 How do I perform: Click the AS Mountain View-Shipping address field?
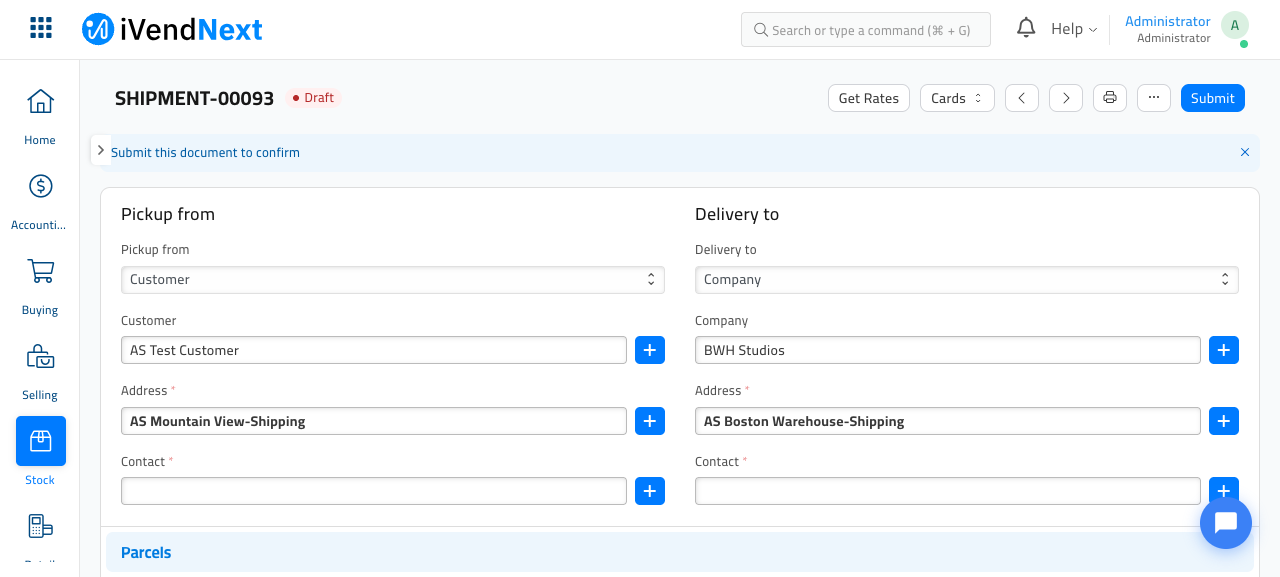pyautogui.click(x=374, y=421)
